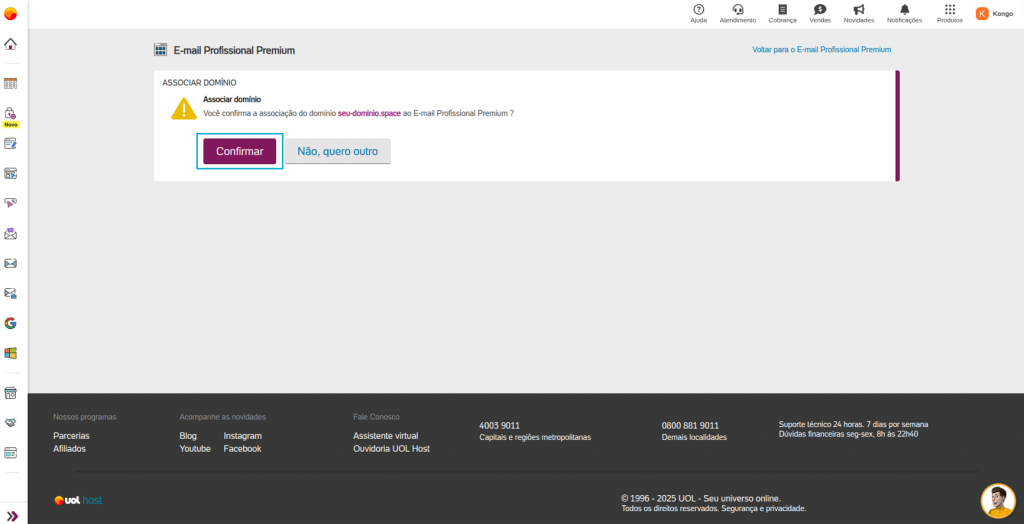Click 'Voltar para o E-mail Profissional Premium' link
Screen dimensions: 1024x524
[822, 50]
